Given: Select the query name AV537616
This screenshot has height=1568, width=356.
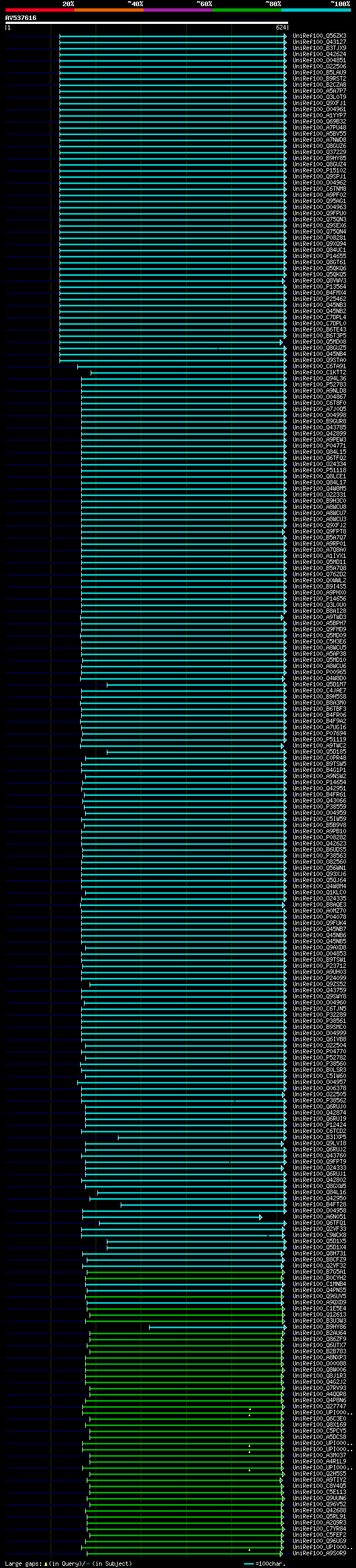Looking at the screenshot, I should [21, 18].
